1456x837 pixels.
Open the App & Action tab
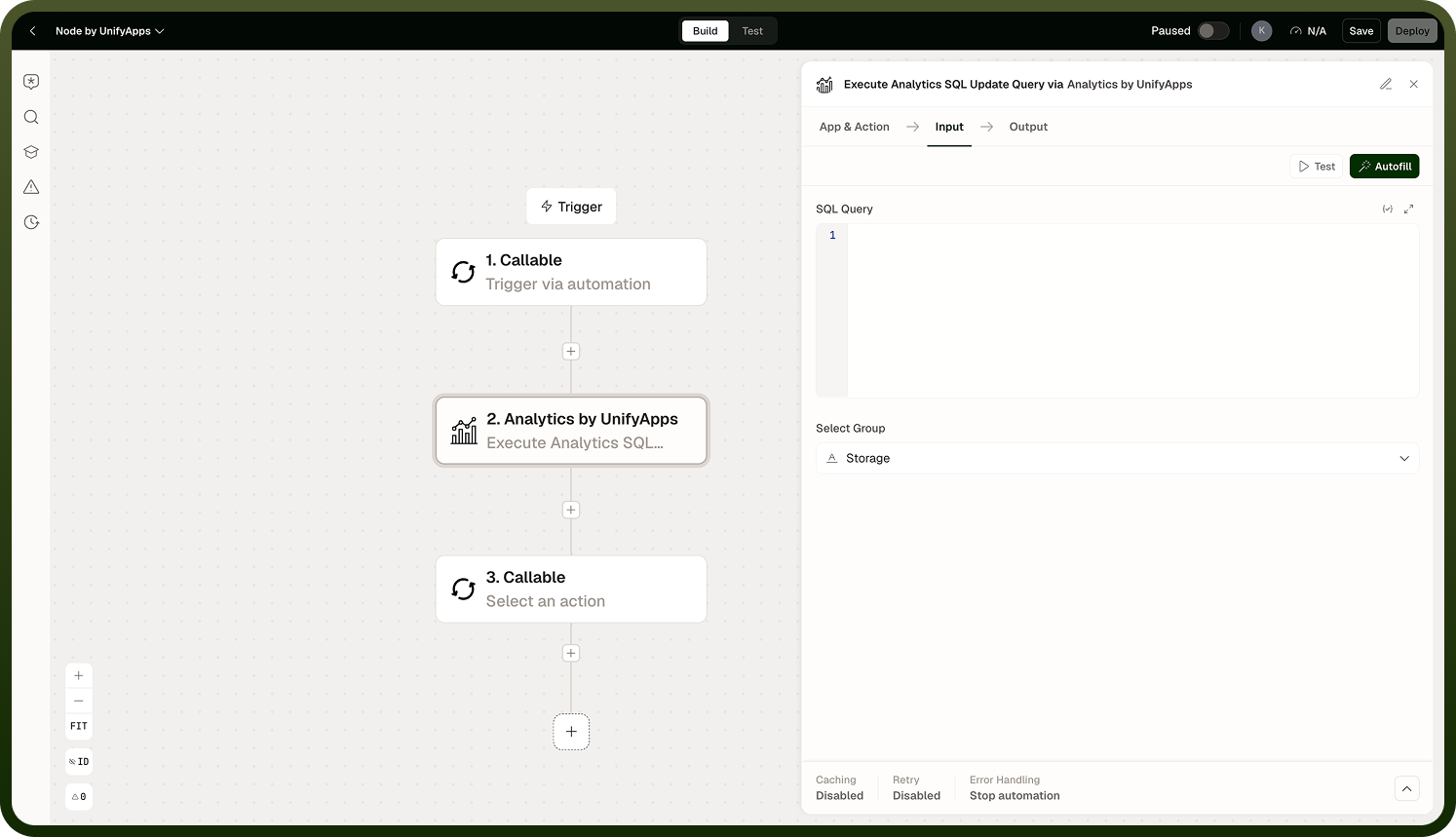[x=855, y=127]
